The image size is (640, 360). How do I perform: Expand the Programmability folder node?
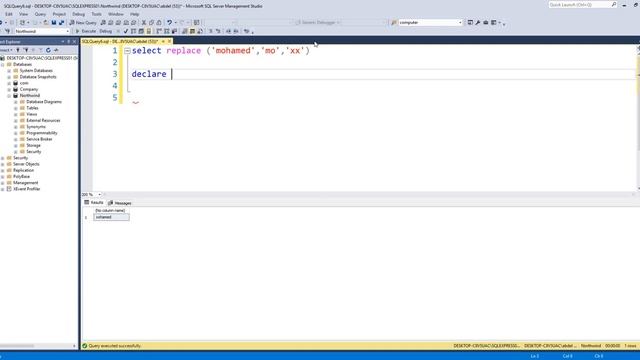coord(16,133)
